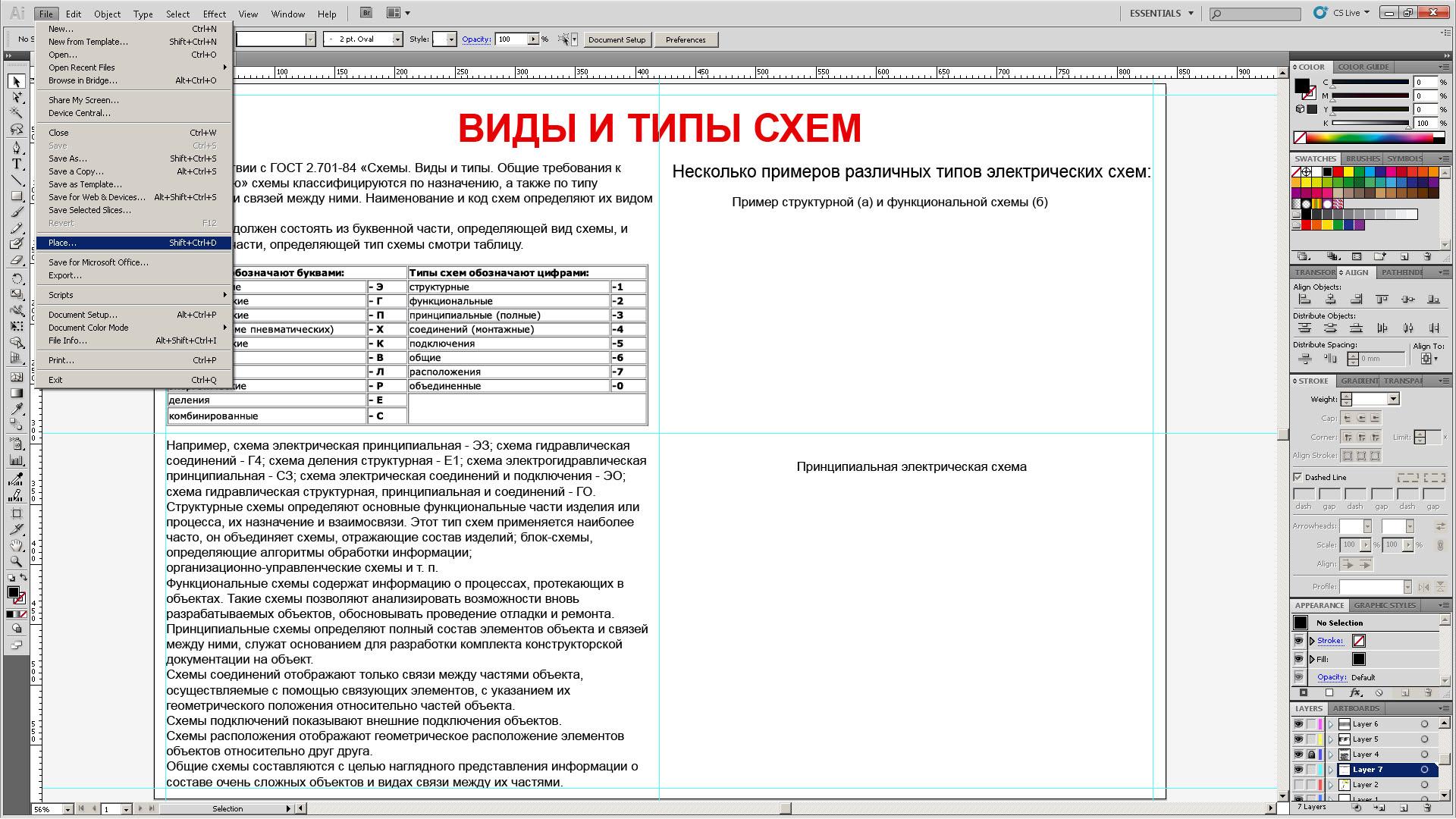Expand Layer 6 contents triangle
The height and width of the screenshot is (819, 1456).
[x=1331, y=724]
